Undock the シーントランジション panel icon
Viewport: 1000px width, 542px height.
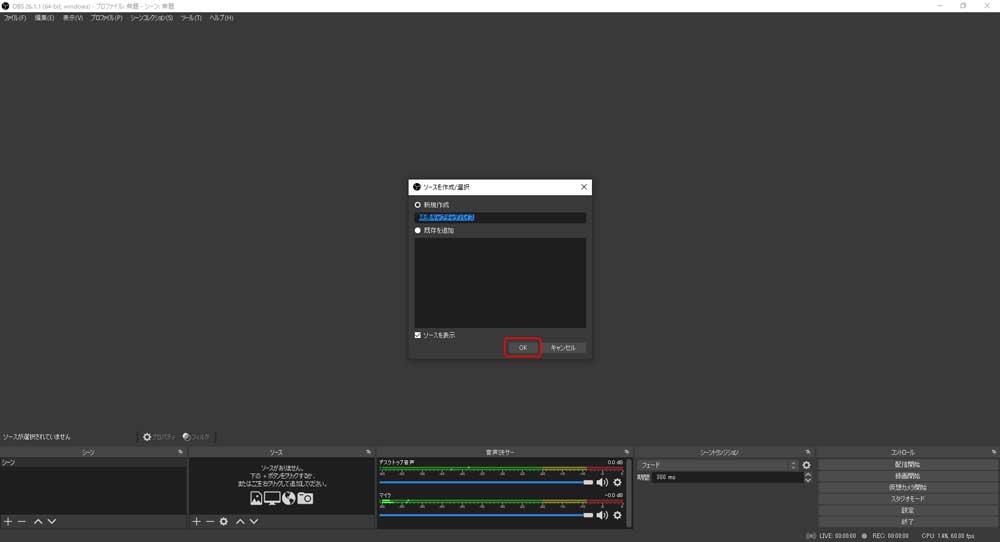[807, 452]
